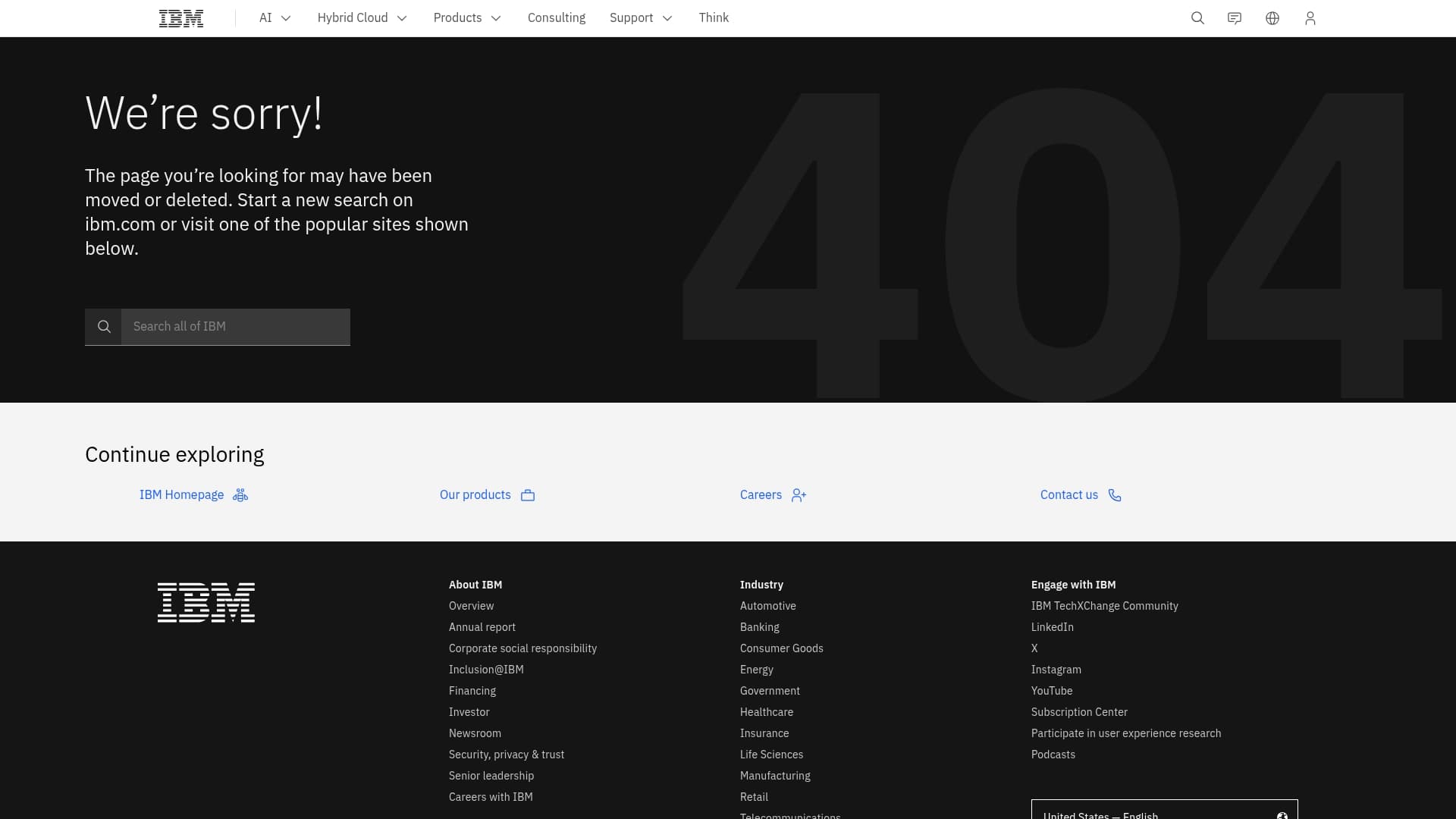Screen dimensions: 1456x819
Task: Open the Careers with IBM footer link
Action: click(491, 797)
